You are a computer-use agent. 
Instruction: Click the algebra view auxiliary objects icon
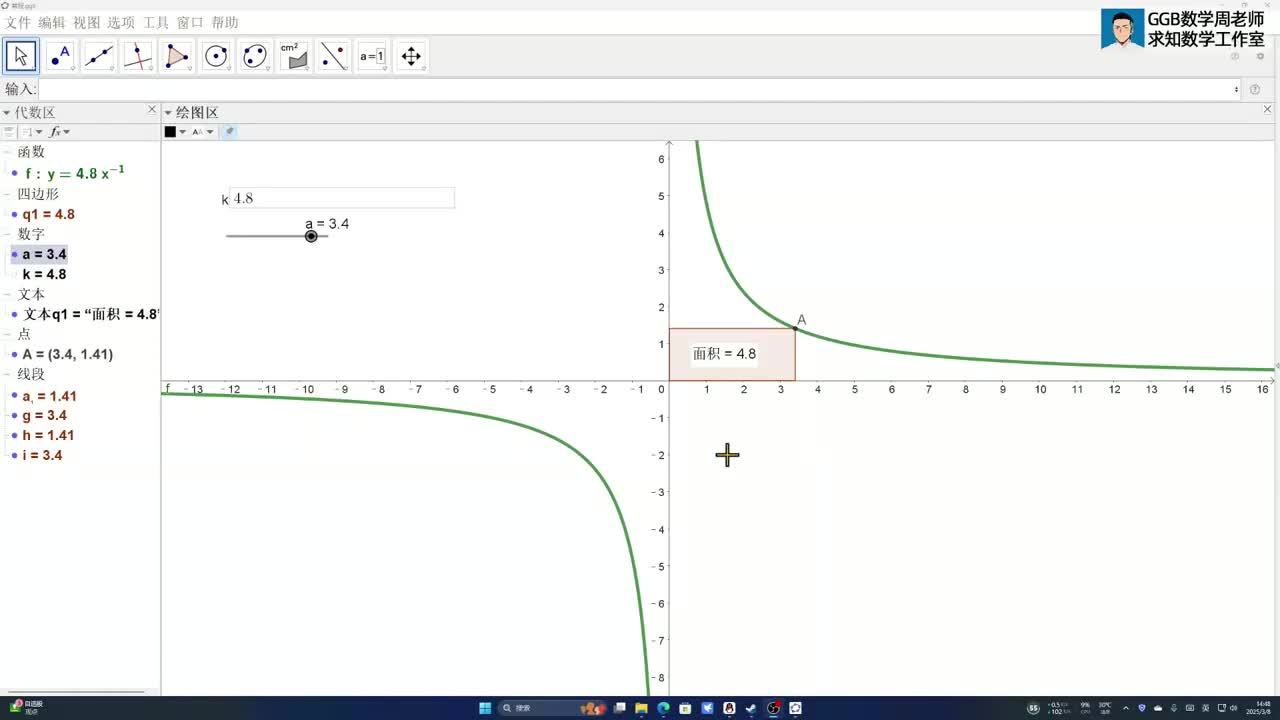pyautogui.click(x=9, y=132)
